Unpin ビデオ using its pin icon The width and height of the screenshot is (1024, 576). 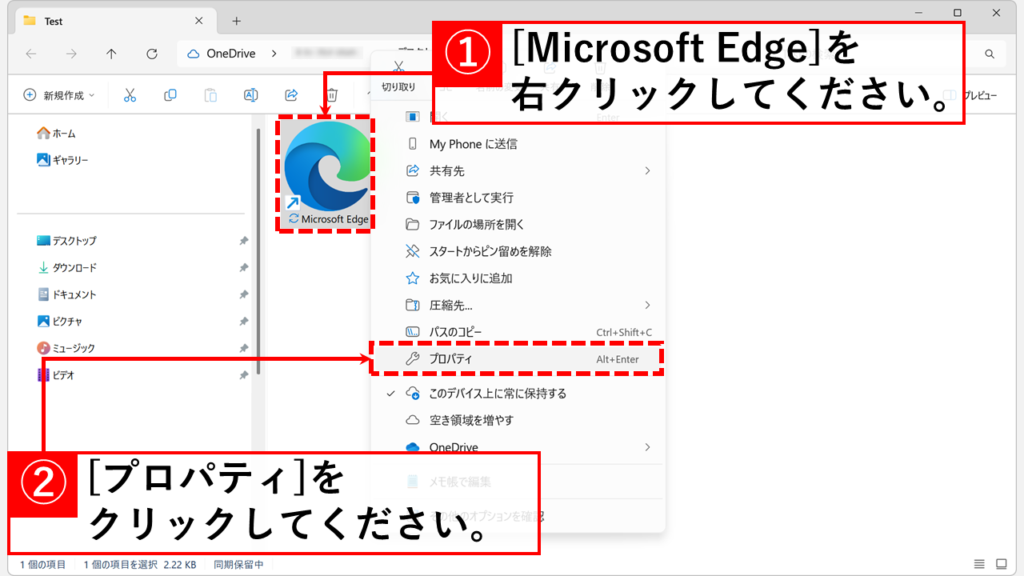(244, 375)
